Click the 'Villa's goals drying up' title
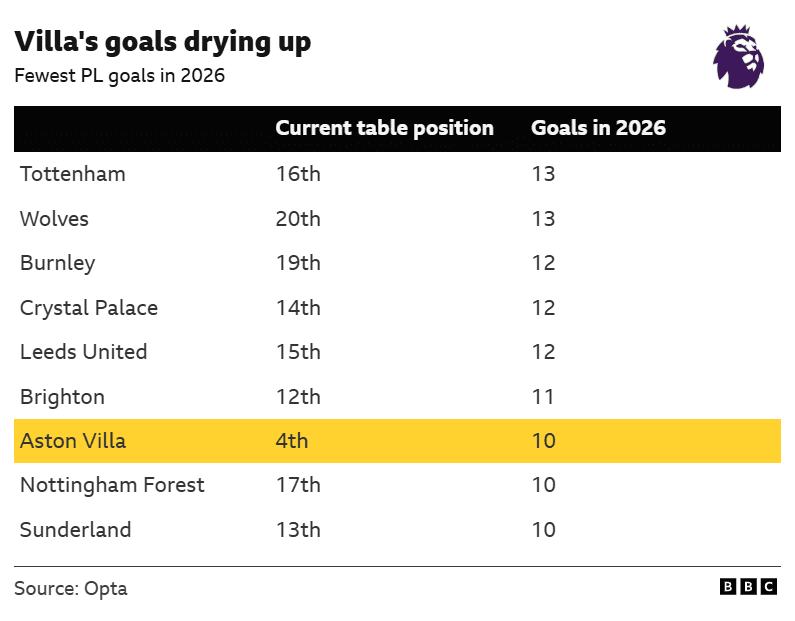 click(x=162, y=42)
